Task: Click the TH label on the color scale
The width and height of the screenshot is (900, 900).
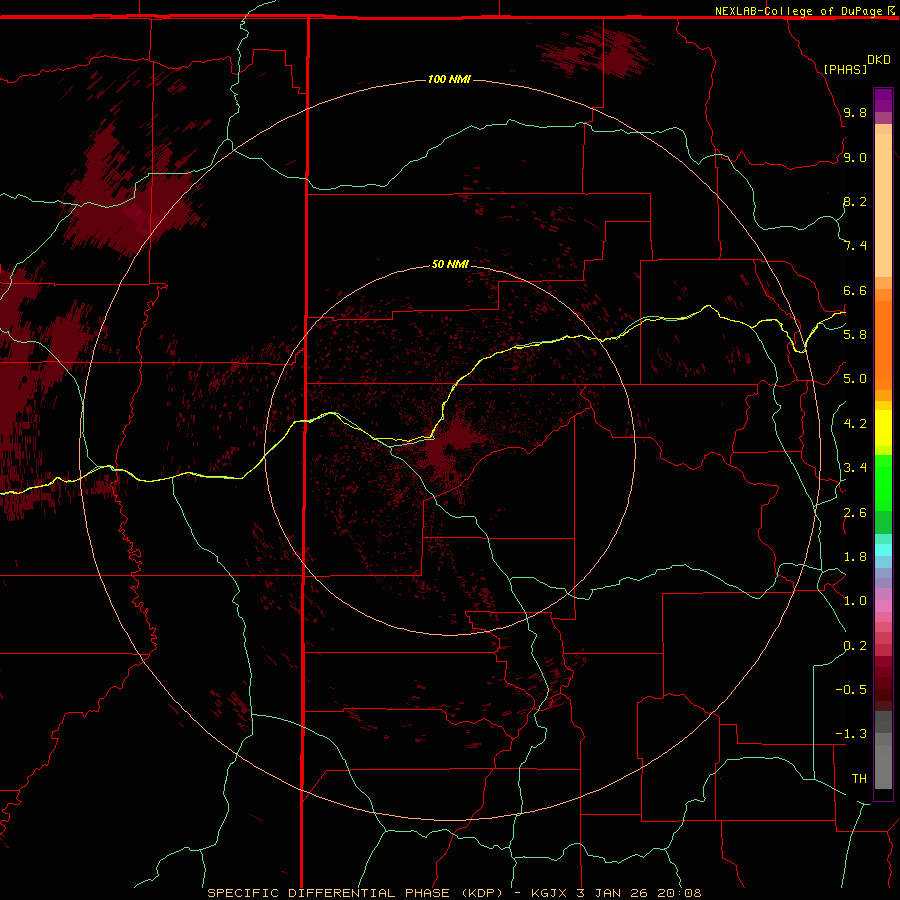Action: pyautogui.click(x=859, y=779)
